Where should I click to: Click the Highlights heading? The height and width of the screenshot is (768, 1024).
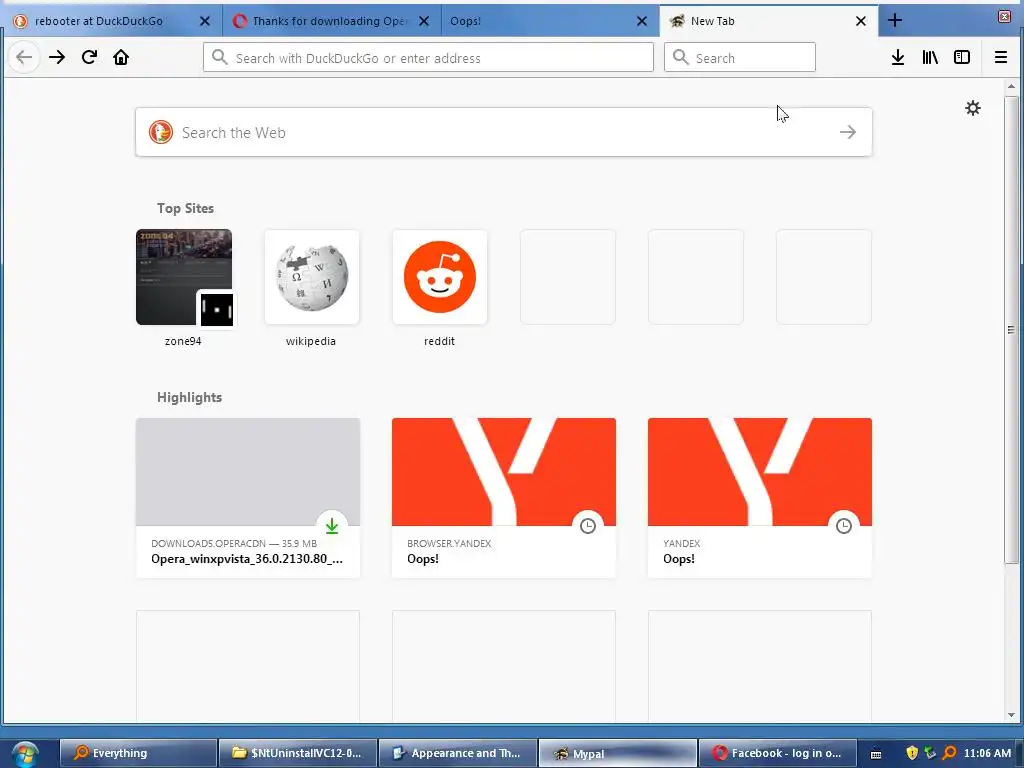189,397
